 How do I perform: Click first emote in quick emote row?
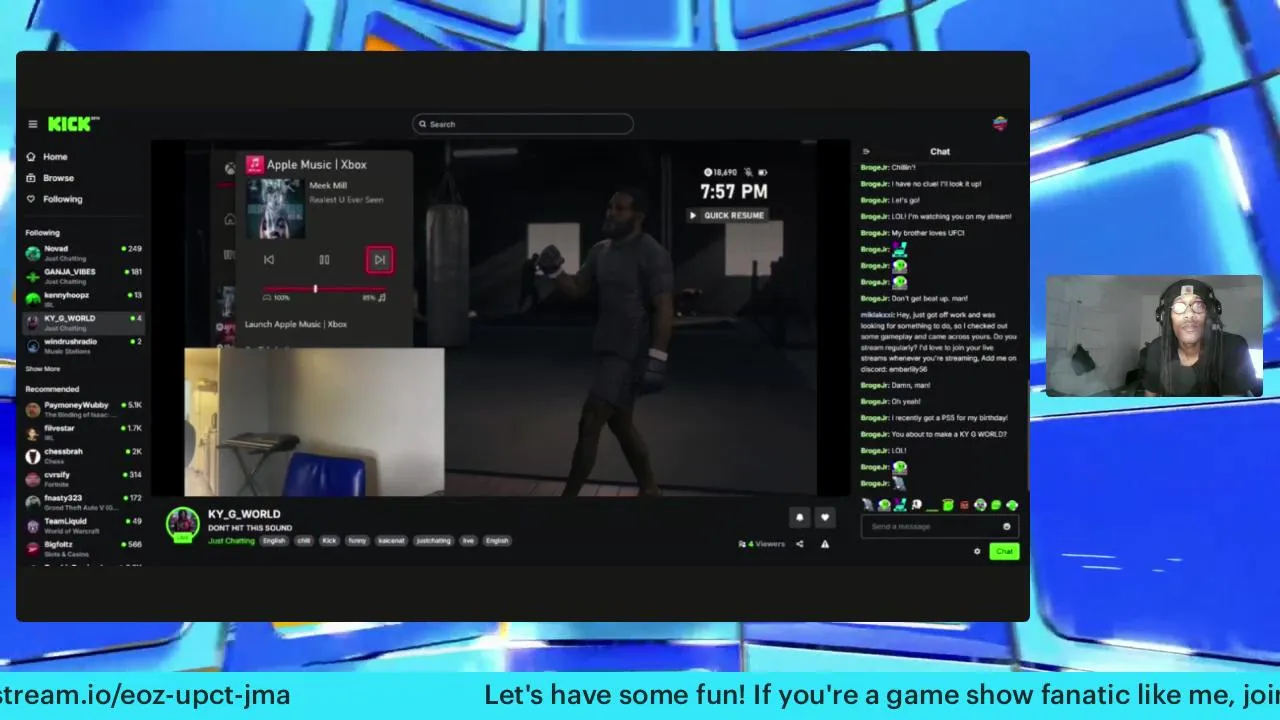[x=868, y=505]
